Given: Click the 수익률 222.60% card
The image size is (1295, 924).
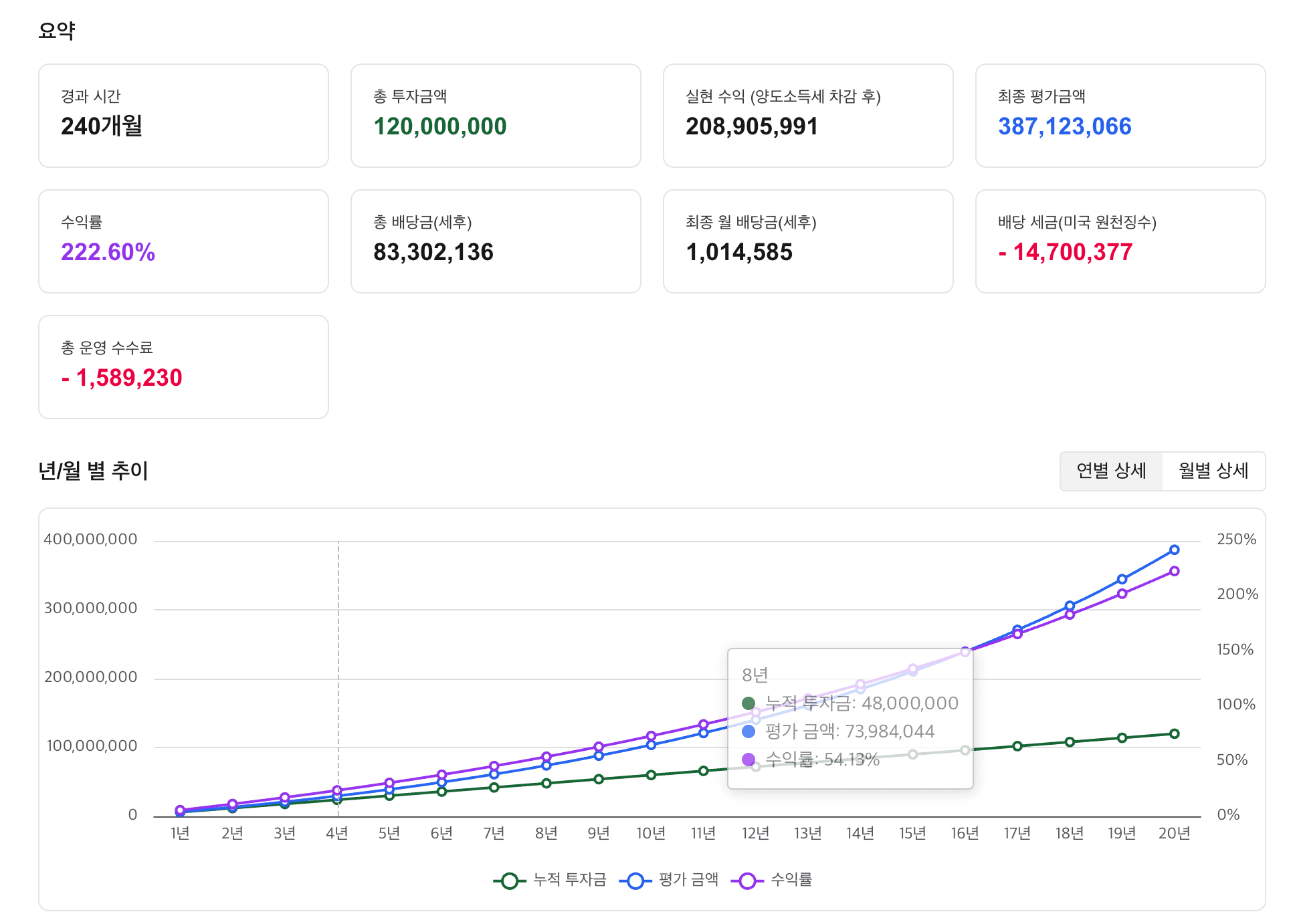Looking at the screenshot, I should coord(183,241).
